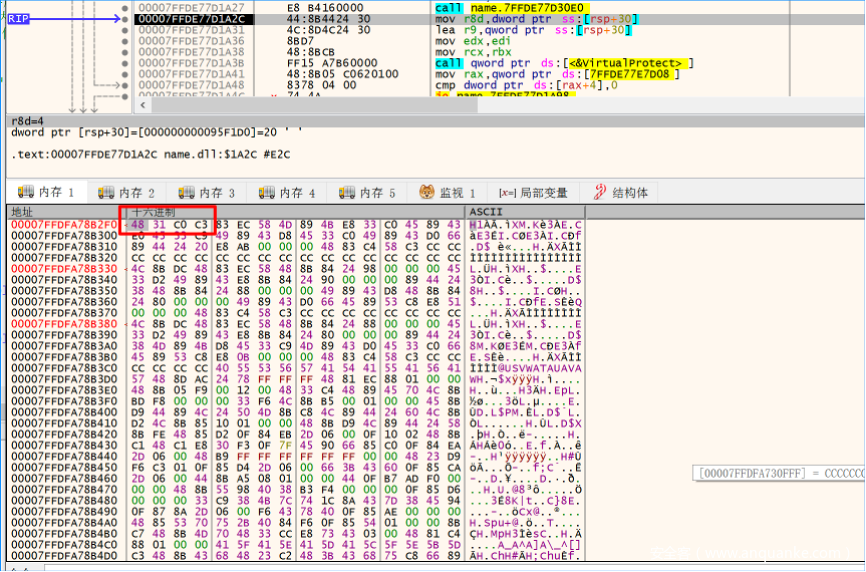
Task: Click the 内存 5 tab memory icon
Action: click(344, 192)
